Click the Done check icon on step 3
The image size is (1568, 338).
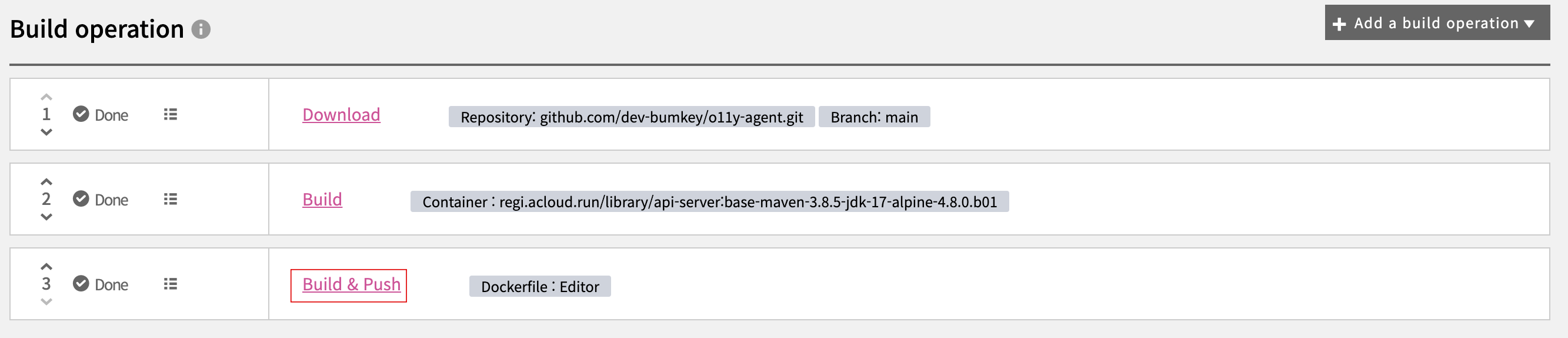point(81,283)
